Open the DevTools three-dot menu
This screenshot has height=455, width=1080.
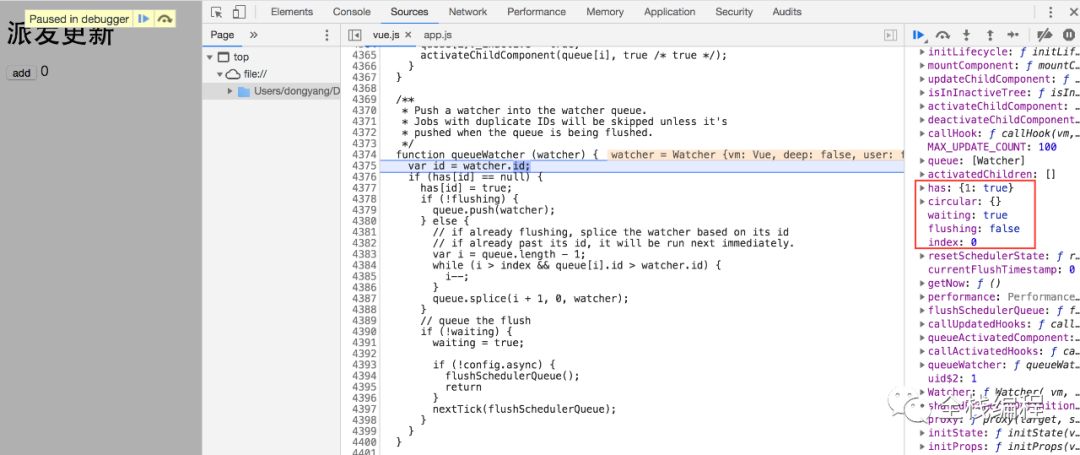coord(1050,12)
